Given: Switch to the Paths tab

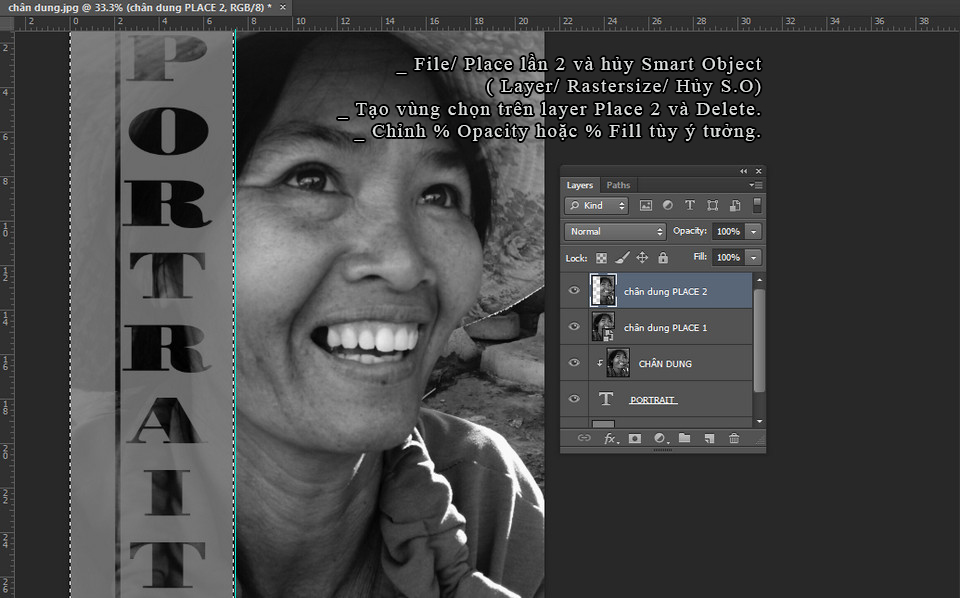Looking at the screenshot, I should pyautogui.click(x=618, y=185).
